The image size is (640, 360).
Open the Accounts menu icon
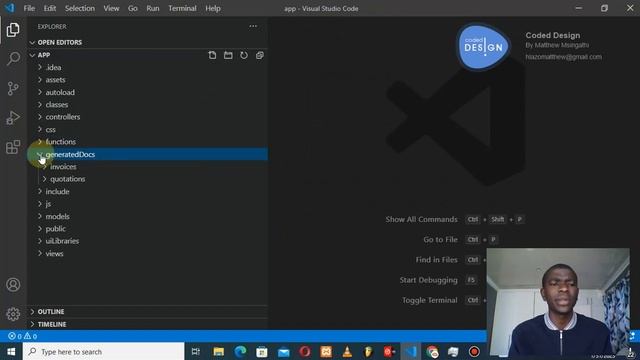(13, 284)
